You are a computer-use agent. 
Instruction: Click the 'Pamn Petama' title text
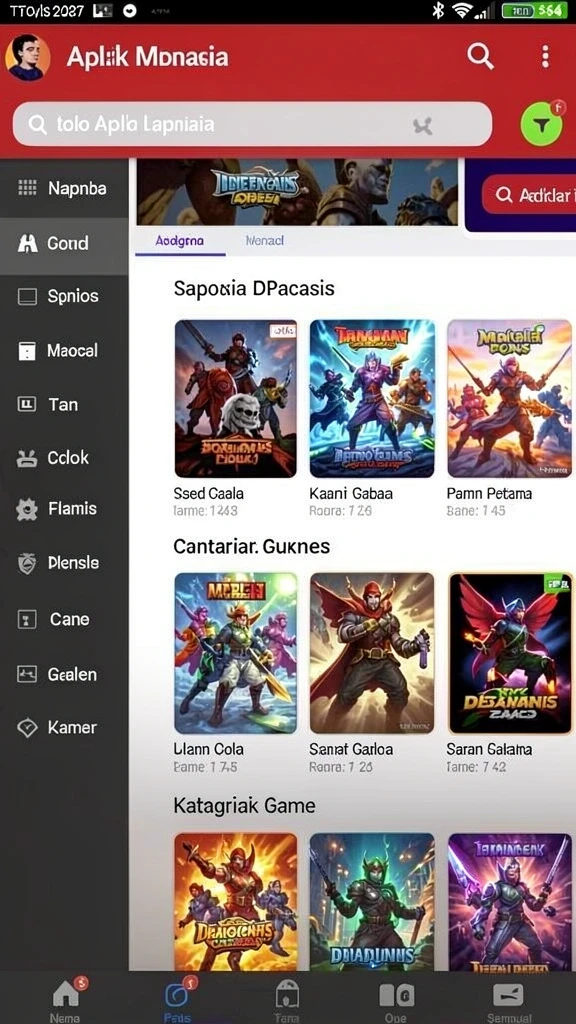point(489,494)
